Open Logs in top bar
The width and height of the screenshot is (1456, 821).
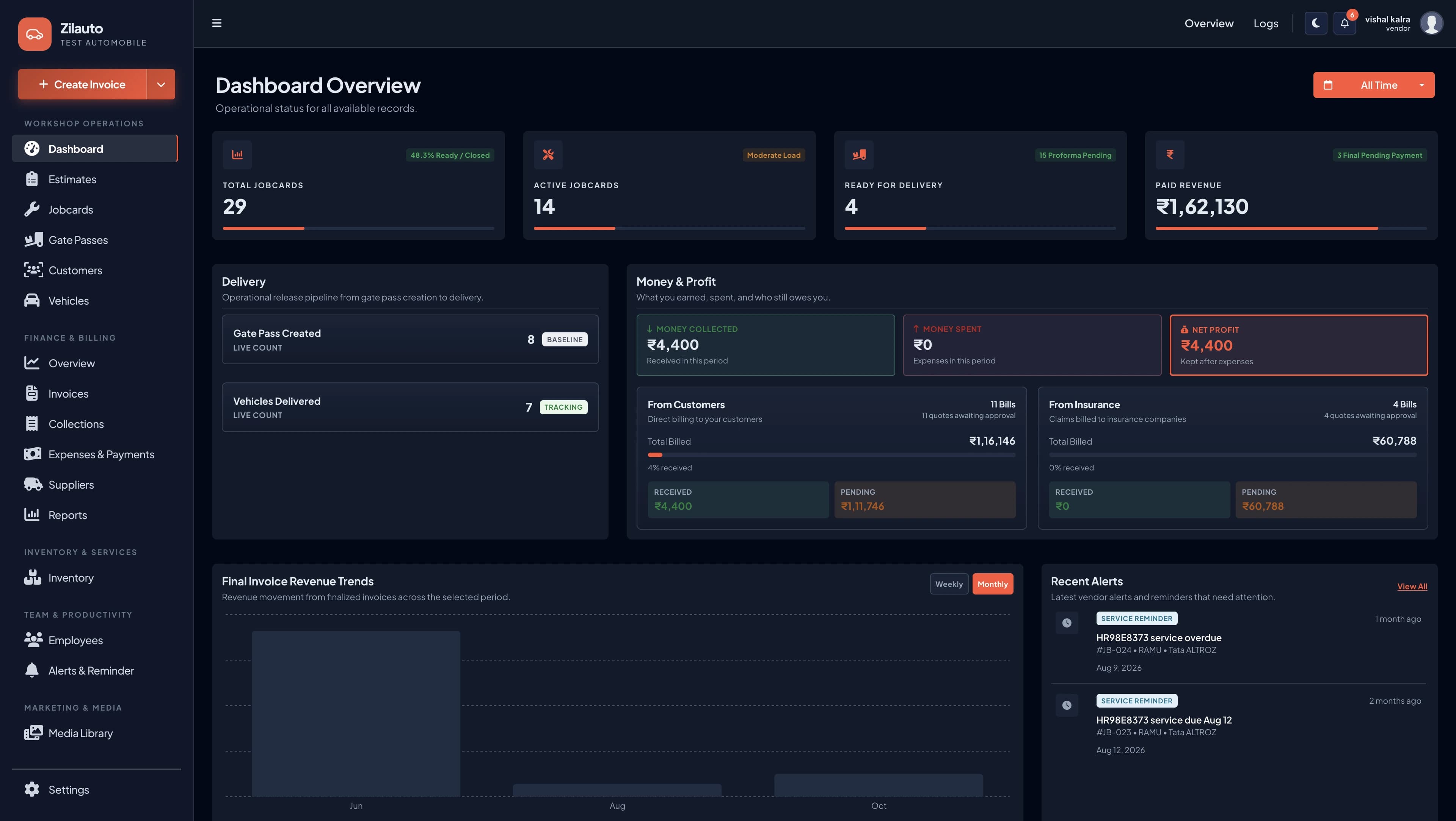pyautogui.click(x=1266, y=23)
